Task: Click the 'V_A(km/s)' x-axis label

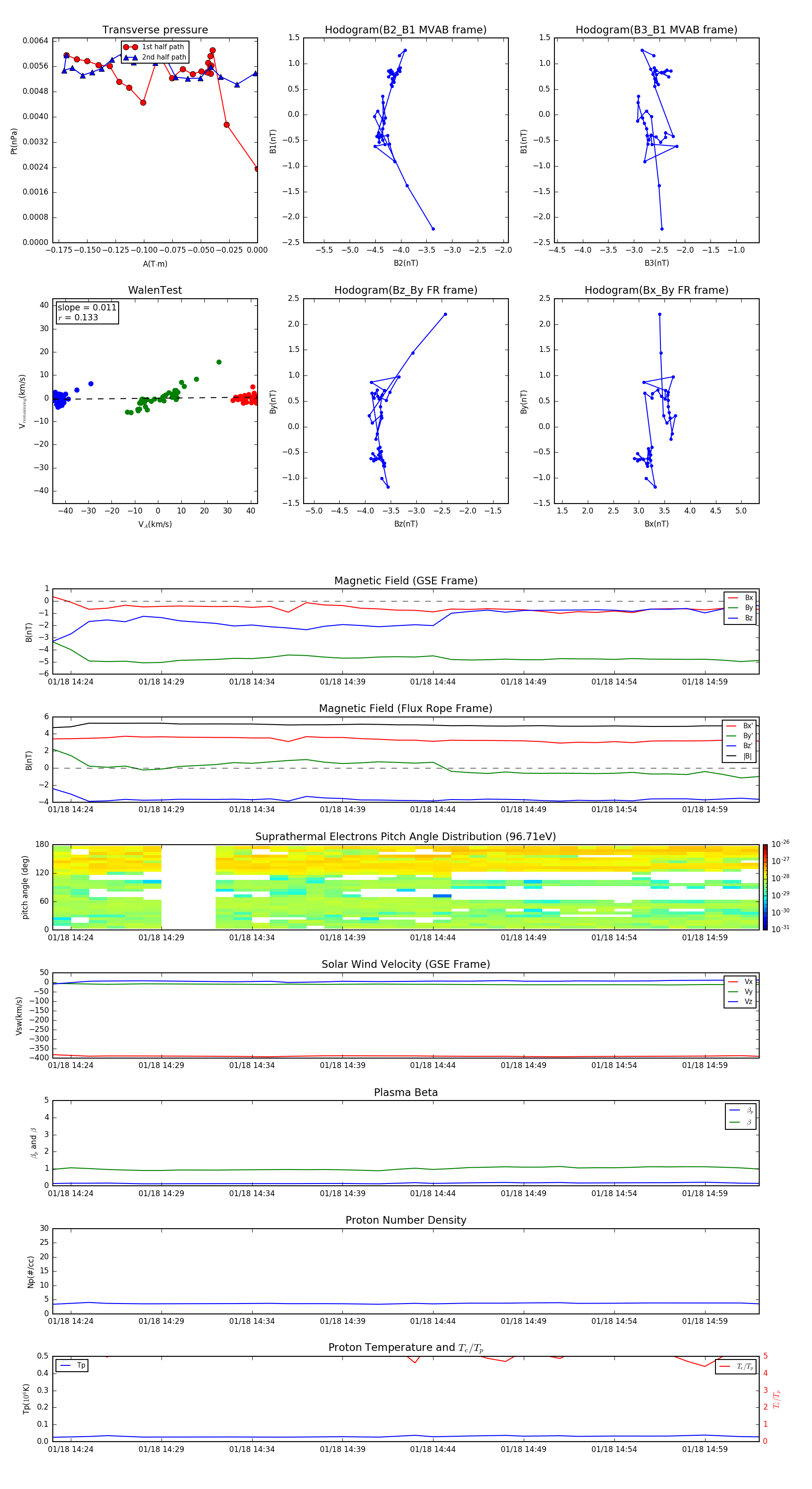Action: click(155, 524)
